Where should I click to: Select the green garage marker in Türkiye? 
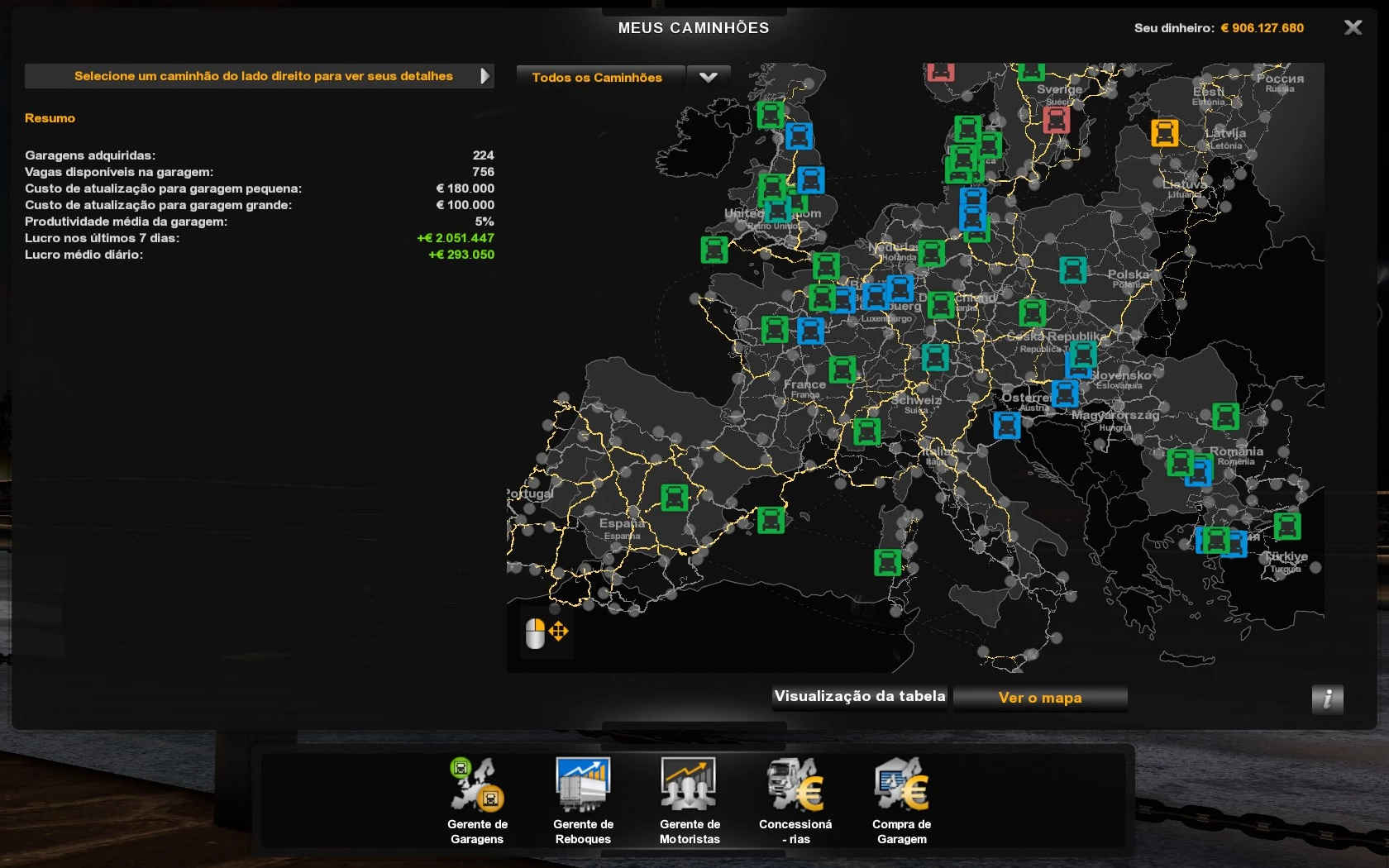pos(1286,526)
